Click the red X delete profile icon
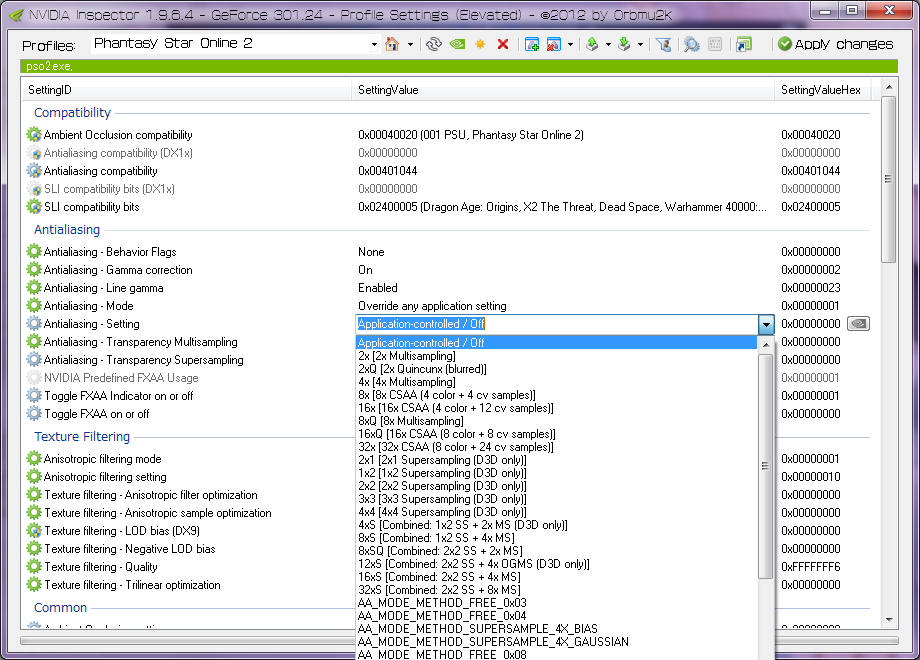Image resolution: width=920 pixels, height=660 pixels. [503, 44]
